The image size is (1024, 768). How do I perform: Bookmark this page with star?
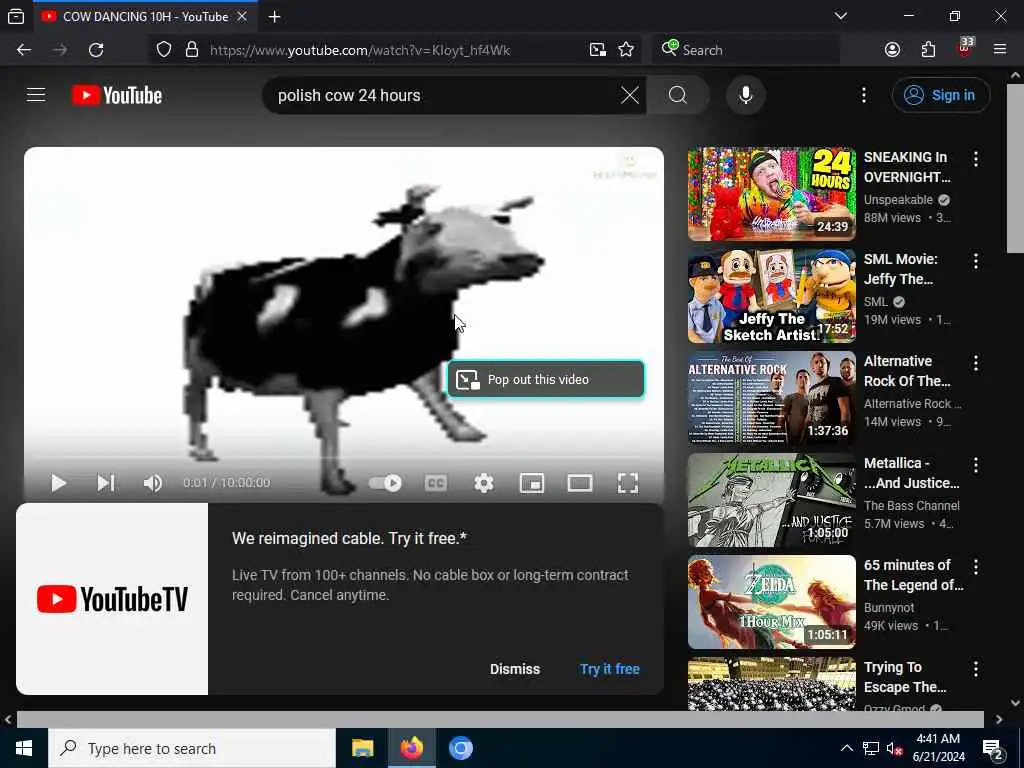coord(626,50)
